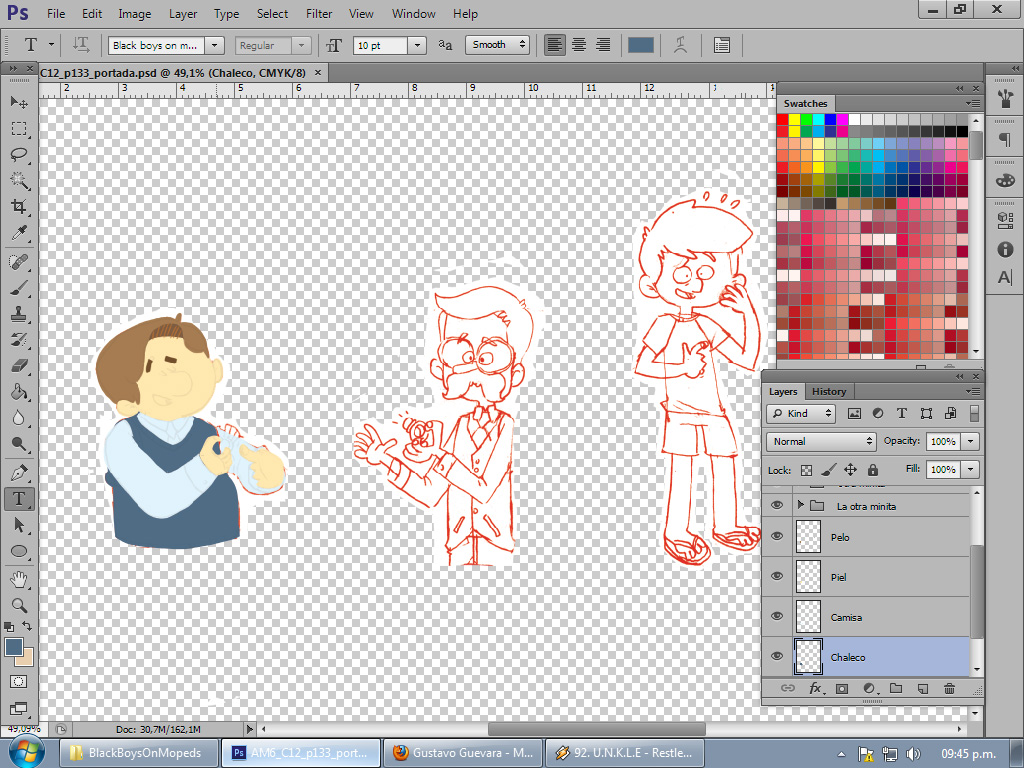The image size is (1024, 768).
Task: Hide the La otra minita group
Action: tap(776, 505)
